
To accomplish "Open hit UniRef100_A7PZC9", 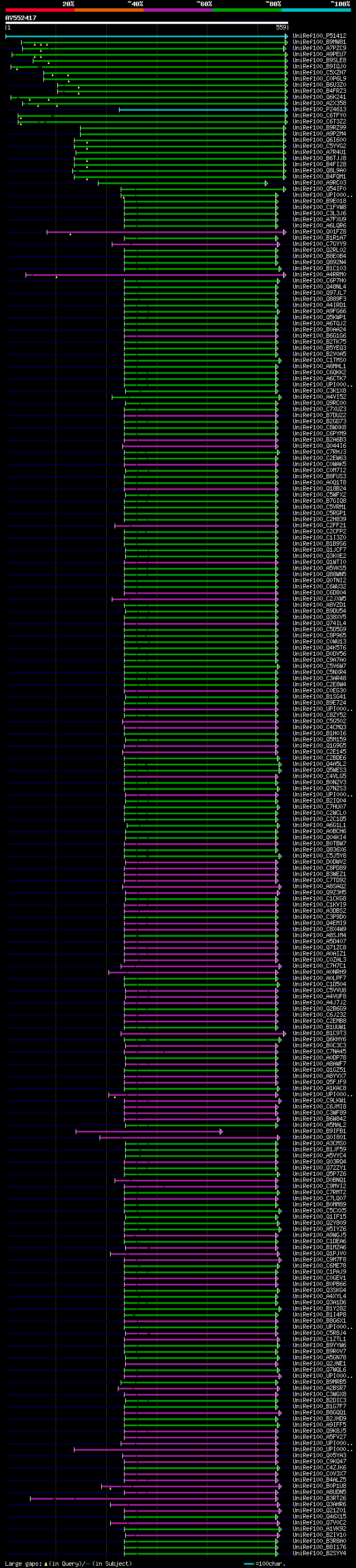I will [x=319, y=49].
